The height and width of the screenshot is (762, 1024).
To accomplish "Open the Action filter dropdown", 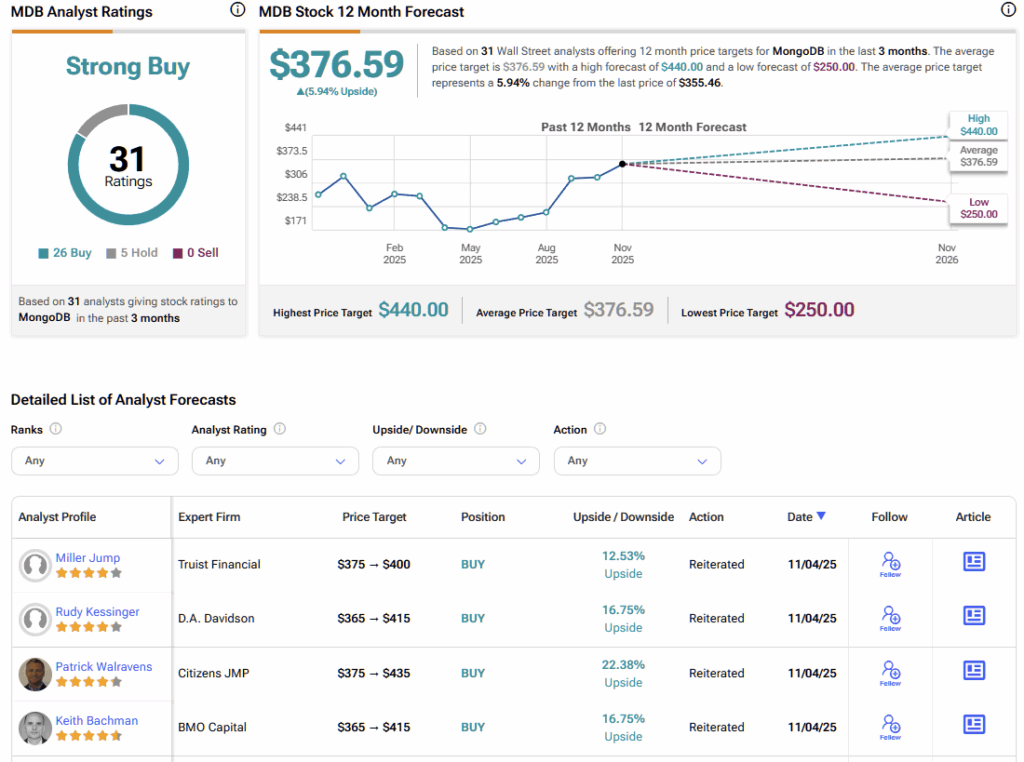I will tap(637, 461).
